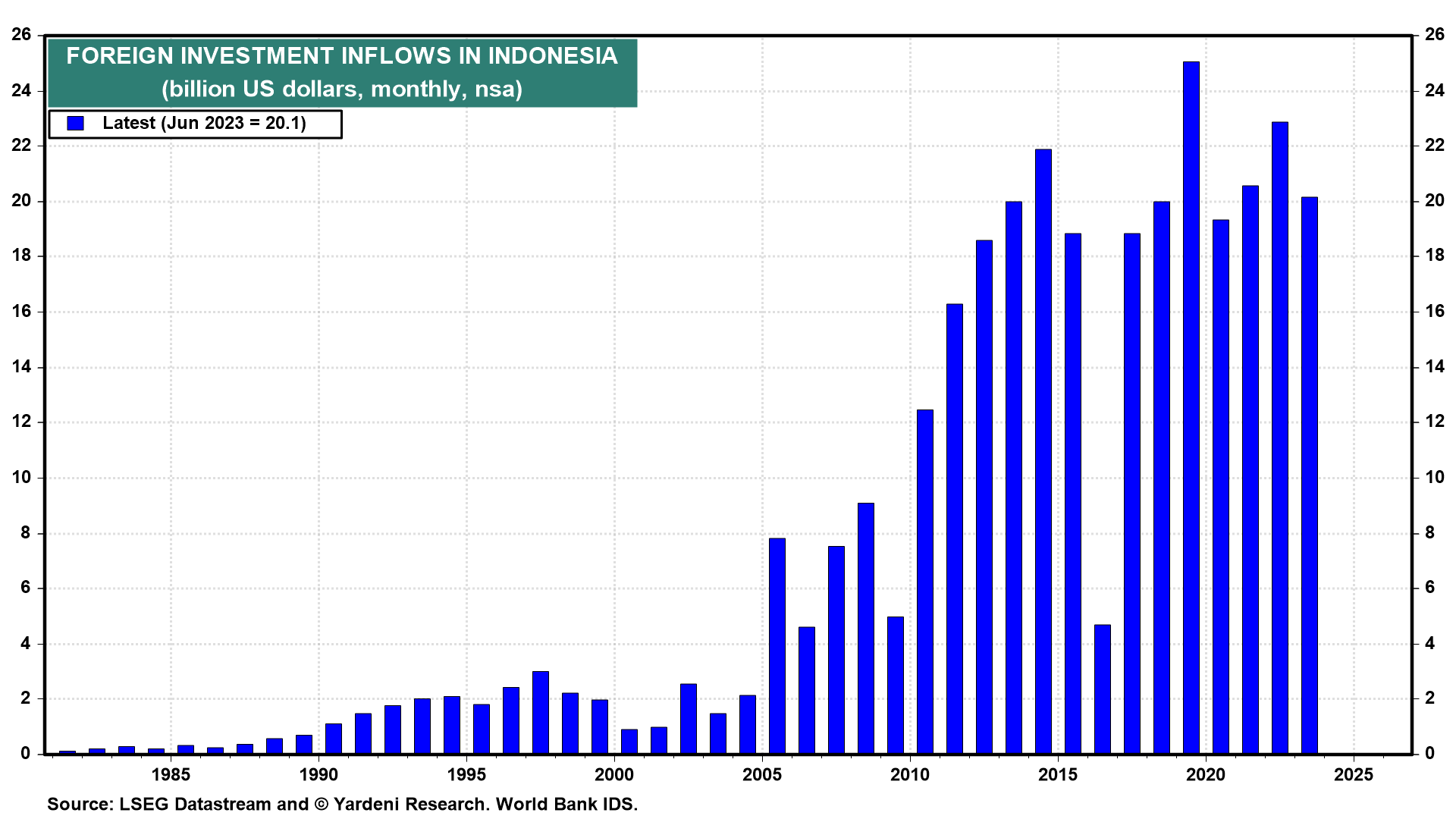
Task: Click the short 2016 bar
Action: (1102, 689)
